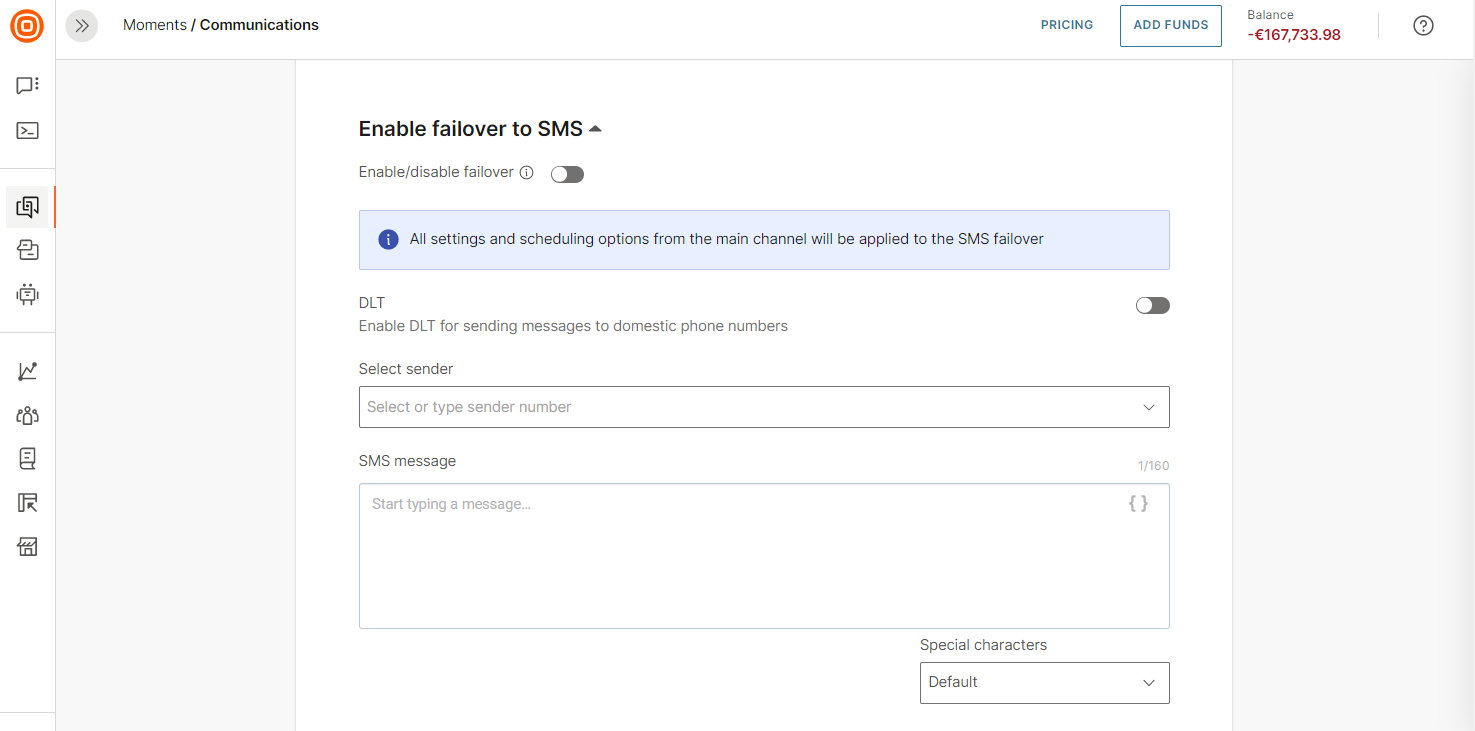1475x731 pixels.
Task: Collapse the Enable failover to SMS section
Action: pyautogui.click(x=595, y=129)
